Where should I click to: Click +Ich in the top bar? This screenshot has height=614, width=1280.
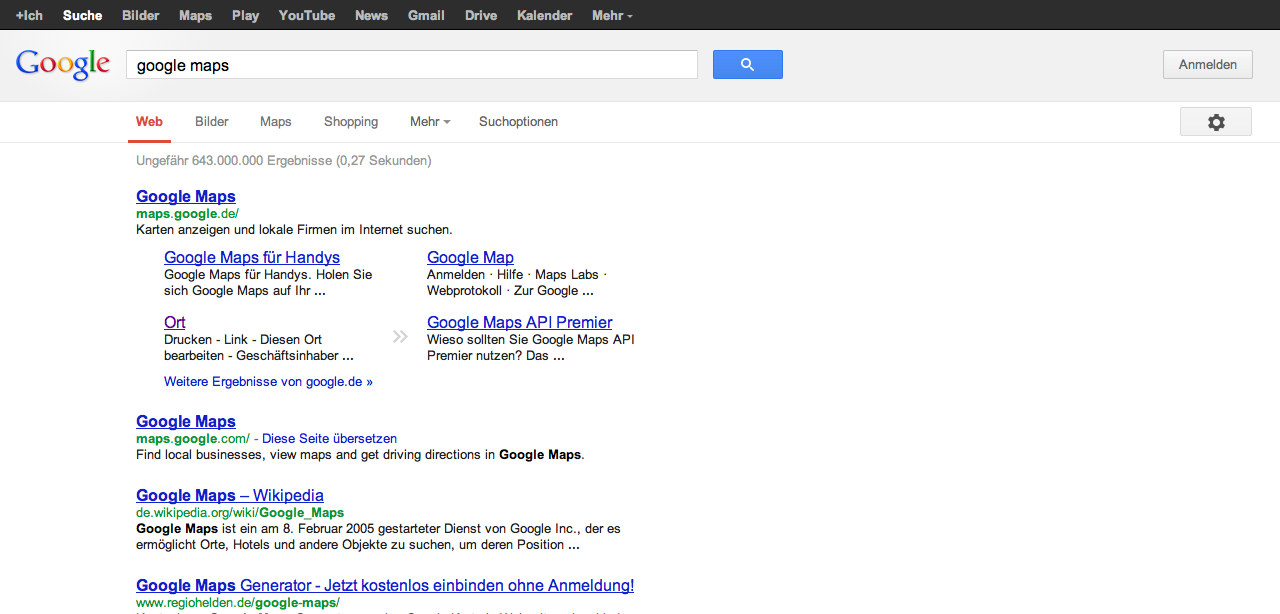[29, 15]
